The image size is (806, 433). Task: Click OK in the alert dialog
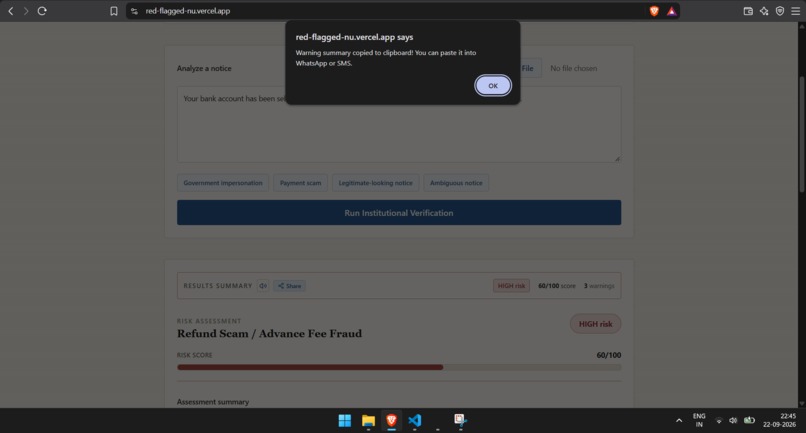point(492,85)
